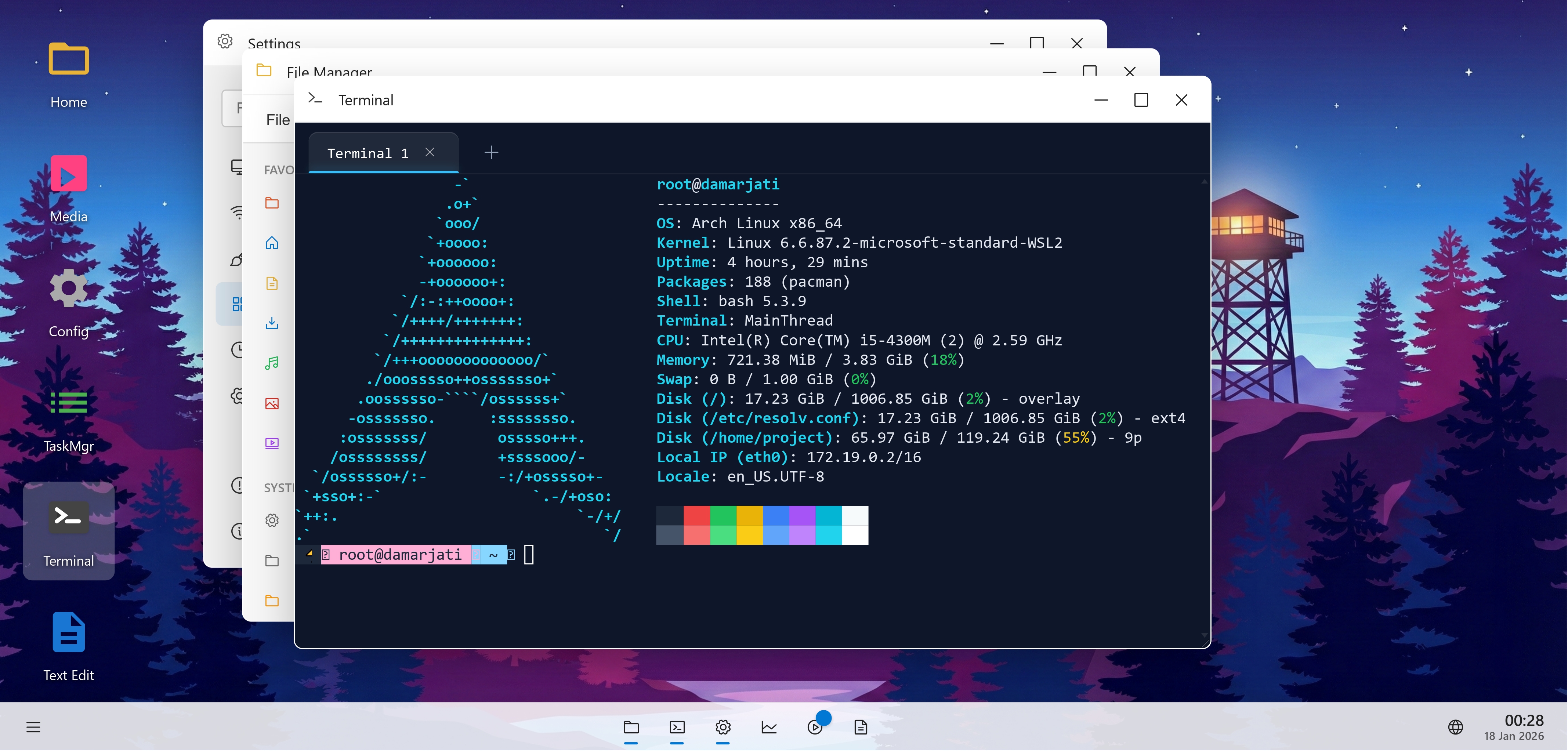
Task: Click the terminal scrollbar down arrow
Action: click(x=1204, y=635)
